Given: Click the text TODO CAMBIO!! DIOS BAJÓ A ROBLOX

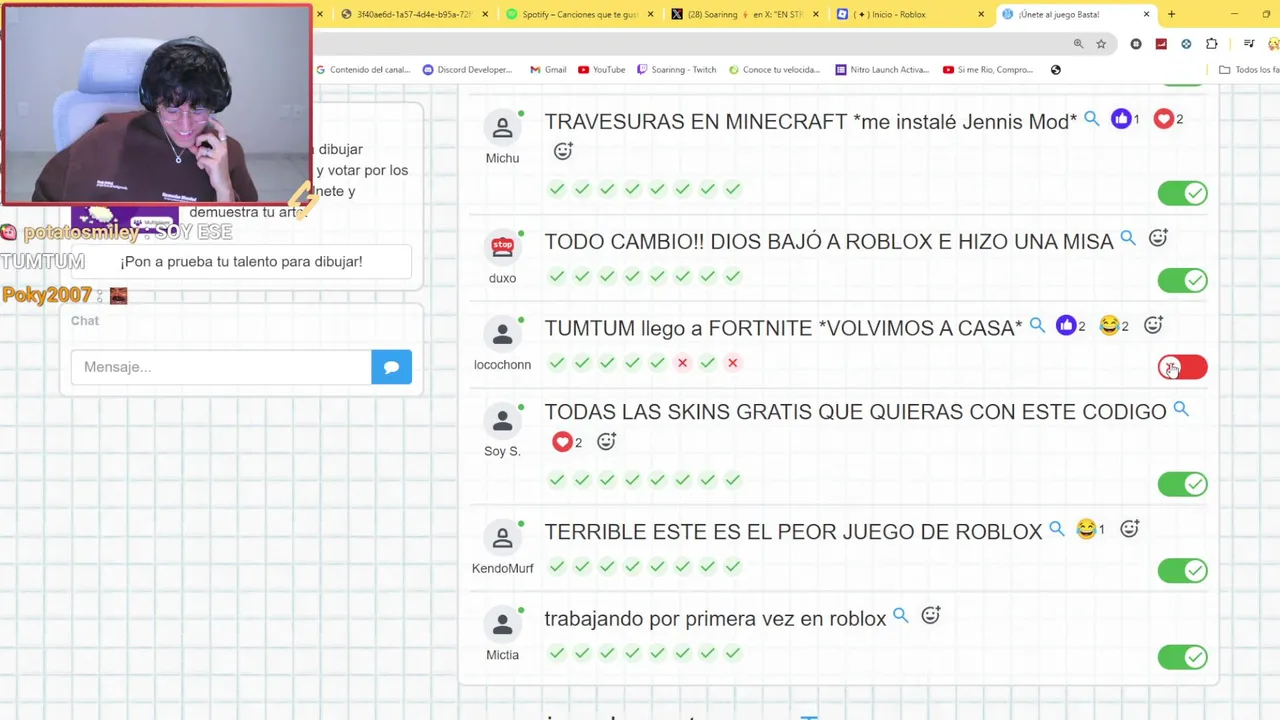Looking at the screenshot, I should [829, 241].
